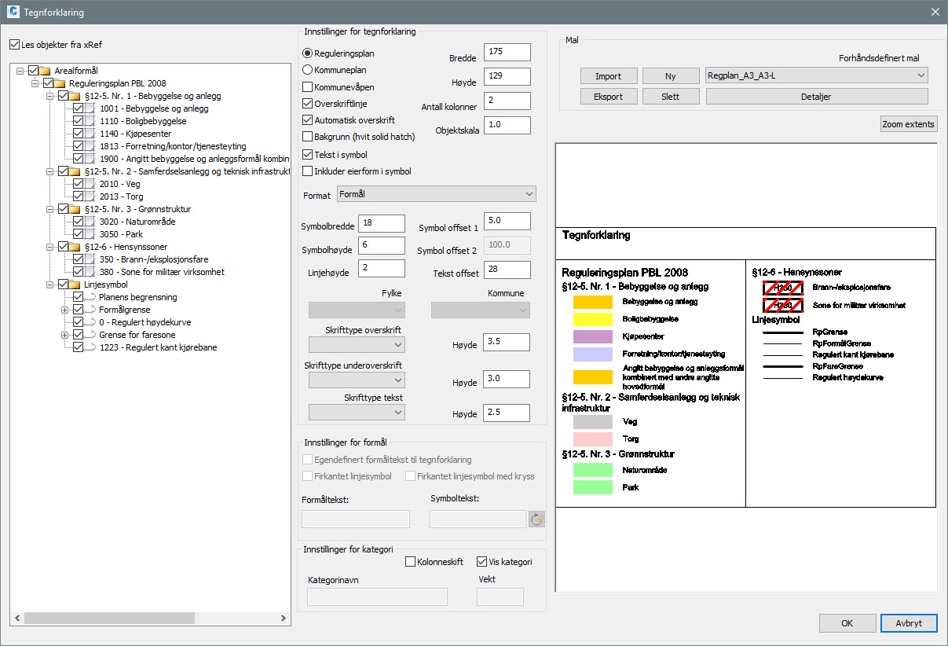Click the hatch icon for 1110 Boligbebyggelse
948x646 pixels.
(91, 121)
